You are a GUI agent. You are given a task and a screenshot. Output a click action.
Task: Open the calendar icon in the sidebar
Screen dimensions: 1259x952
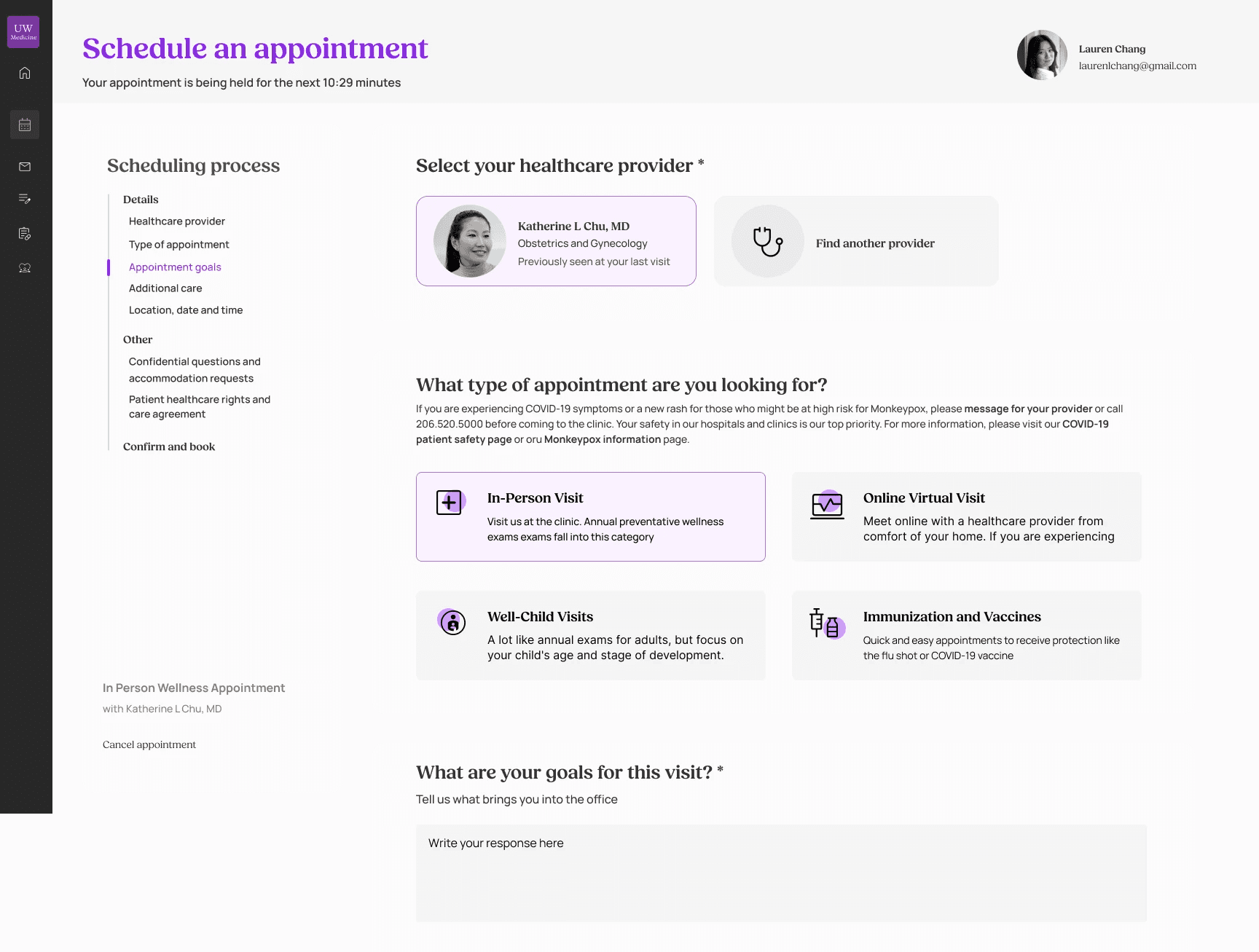(25, 125)
